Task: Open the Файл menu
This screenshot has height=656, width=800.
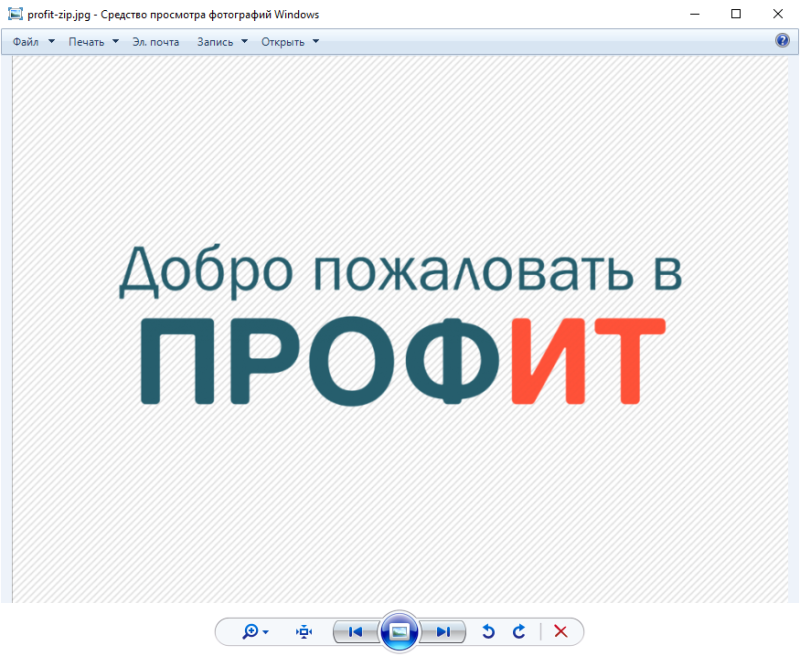Action: [26, 42]
